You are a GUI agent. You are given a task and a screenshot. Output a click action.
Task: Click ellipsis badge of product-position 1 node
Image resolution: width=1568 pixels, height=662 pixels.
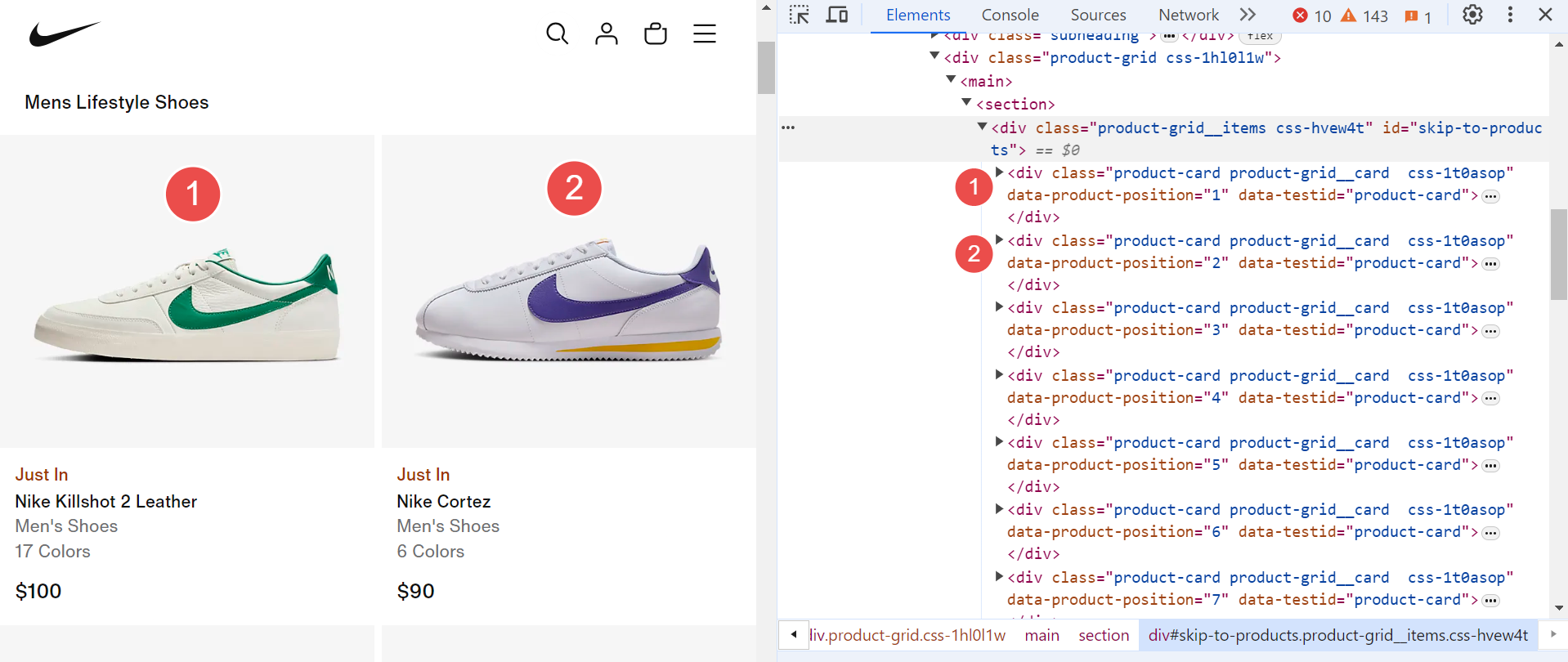(1491, 196)
